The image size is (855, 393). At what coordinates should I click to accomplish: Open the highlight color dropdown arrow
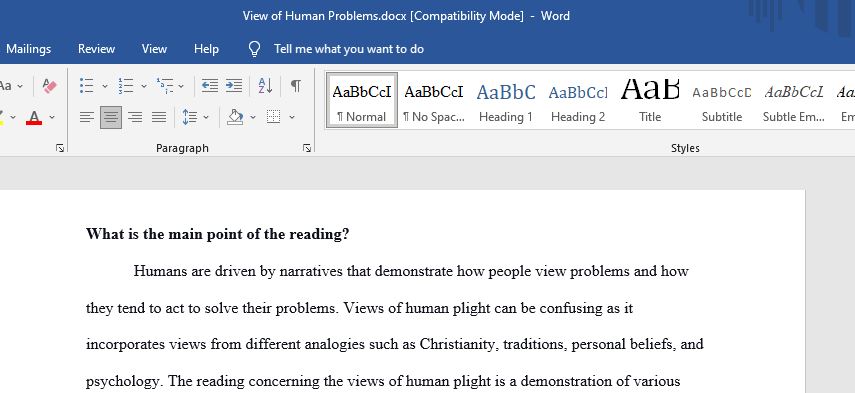13,117
